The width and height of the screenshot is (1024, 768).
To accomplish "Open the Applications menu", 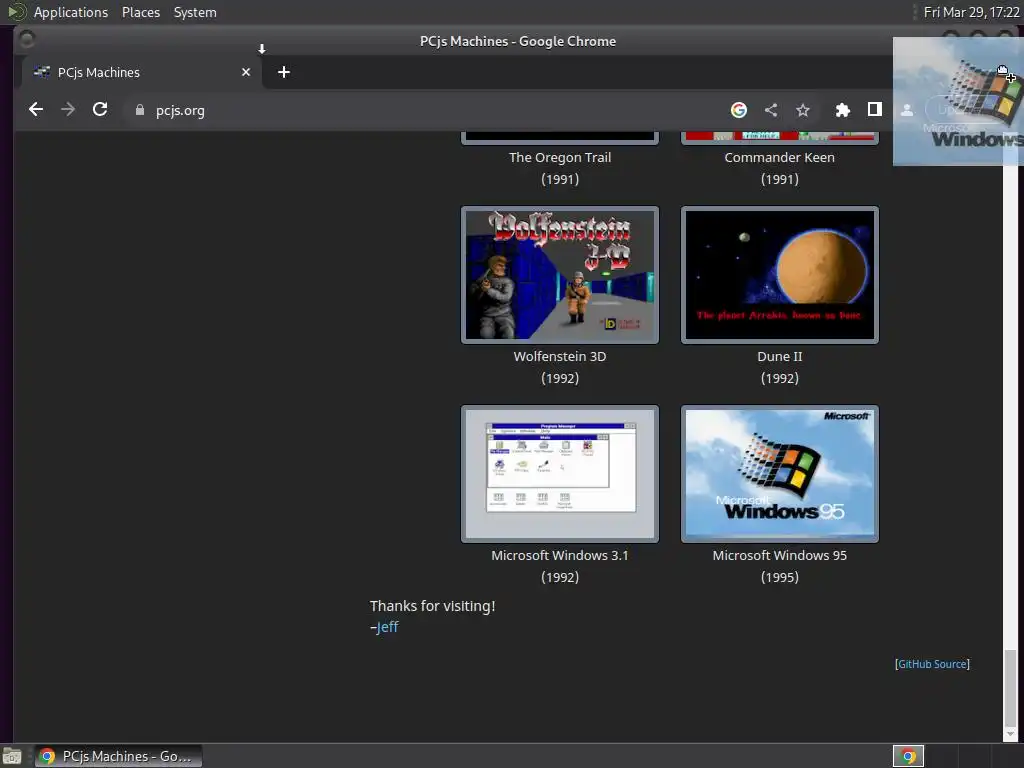I will (x=71, y=12).
